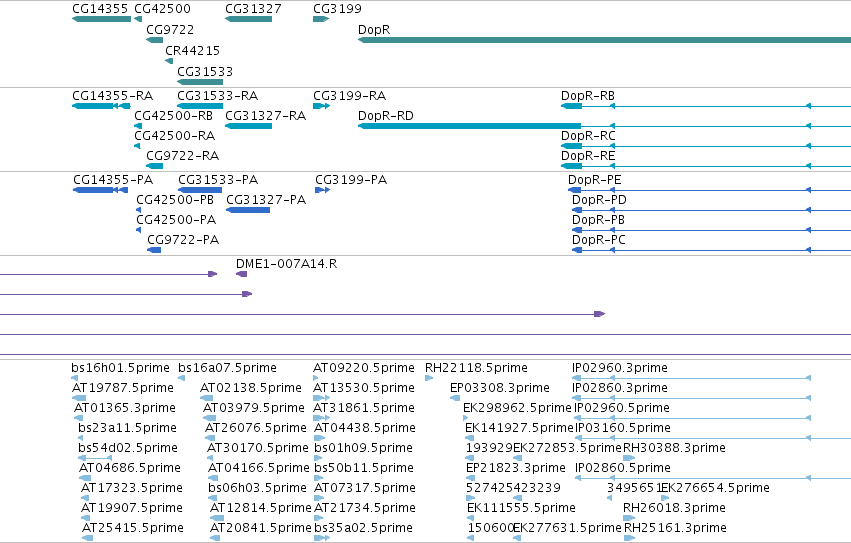Viewport: 851px width, 543px height.
Task: Click the RH30388.3prime EST
Action: tap(629, 458)
